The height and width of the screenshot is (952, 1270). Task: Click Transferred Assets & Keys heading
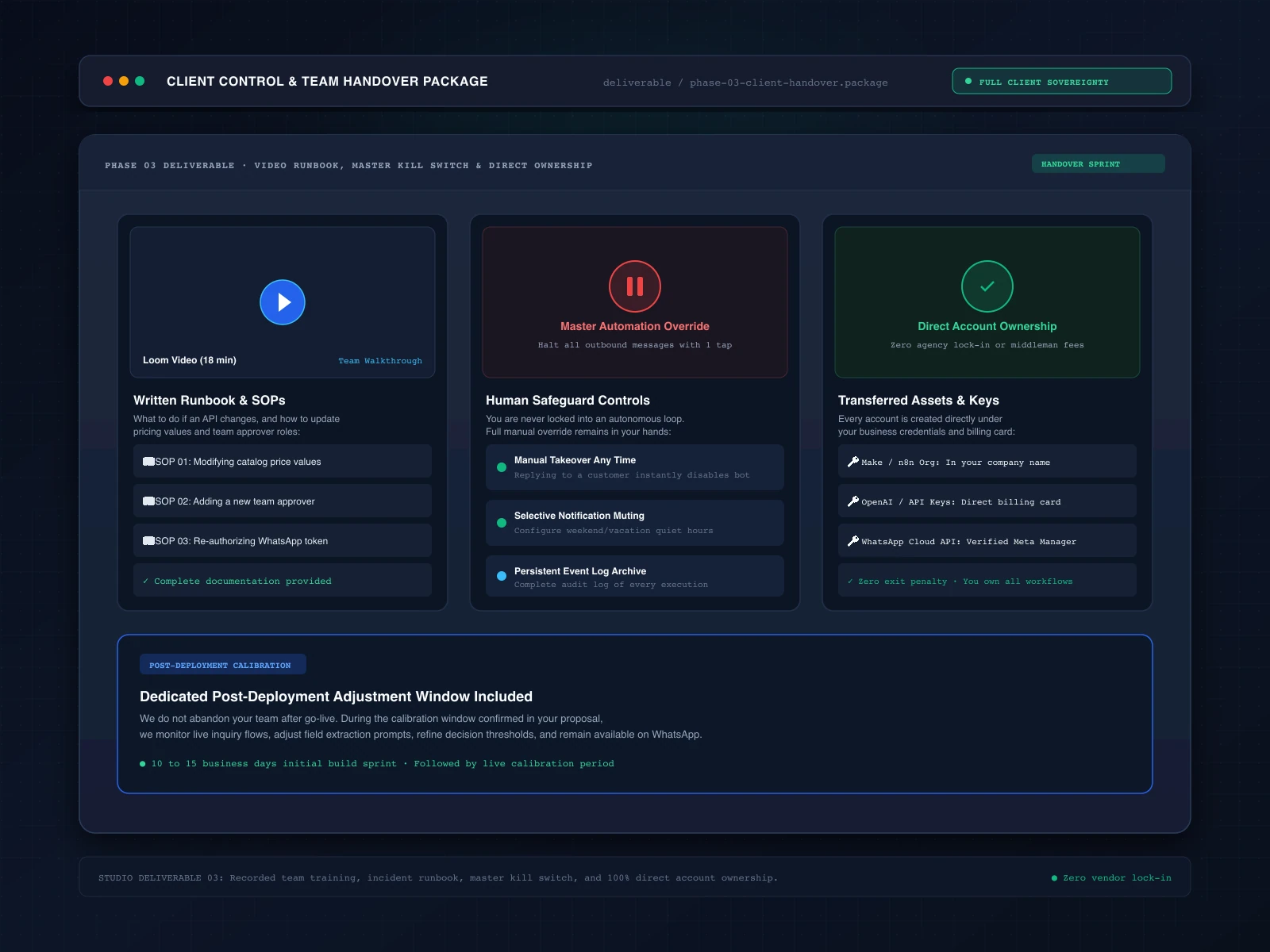click(x=918, y=401)
